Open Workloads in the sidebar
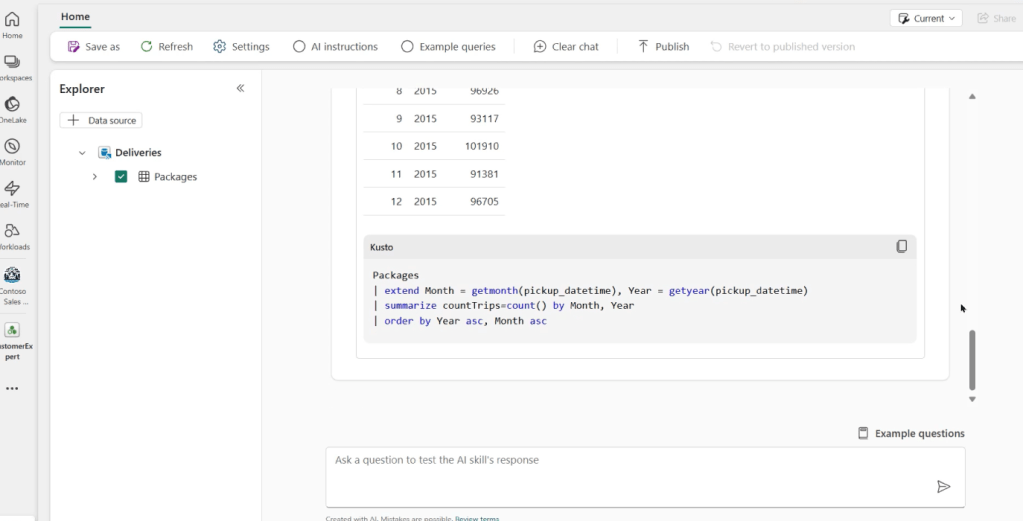 (x=13, y=235)
